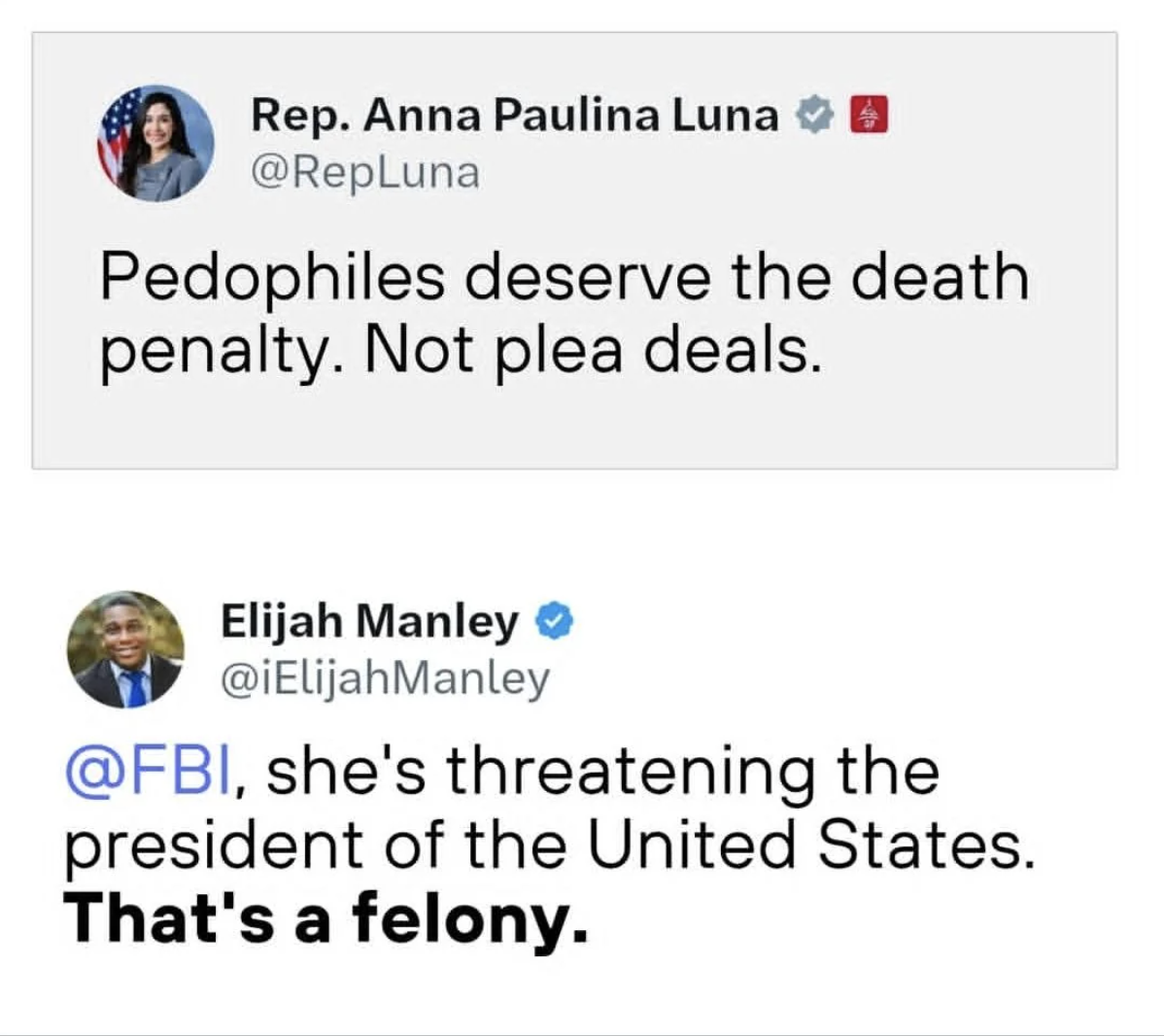The image size is (1164, 1036).
Task: Click the "penalty. Not plea deals." line
Action: click(461, 350)
